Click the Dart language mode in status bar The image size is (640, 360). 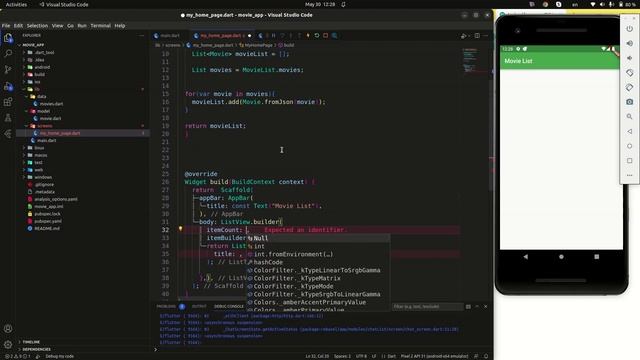pyautogui.click(x=391, y=356)
